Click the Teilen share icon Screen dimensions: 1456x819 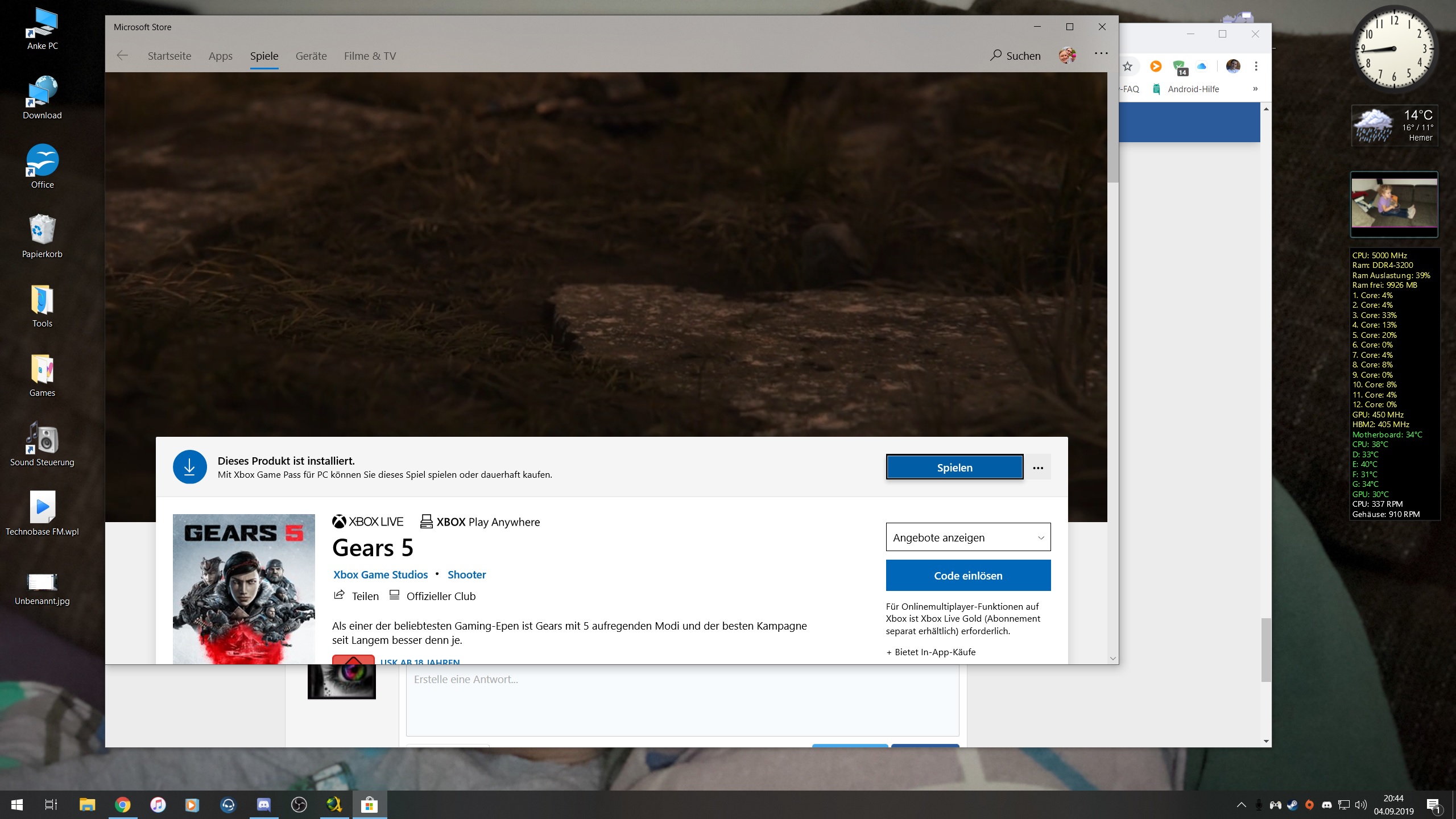pyautogui.click(x=340, y=595)
